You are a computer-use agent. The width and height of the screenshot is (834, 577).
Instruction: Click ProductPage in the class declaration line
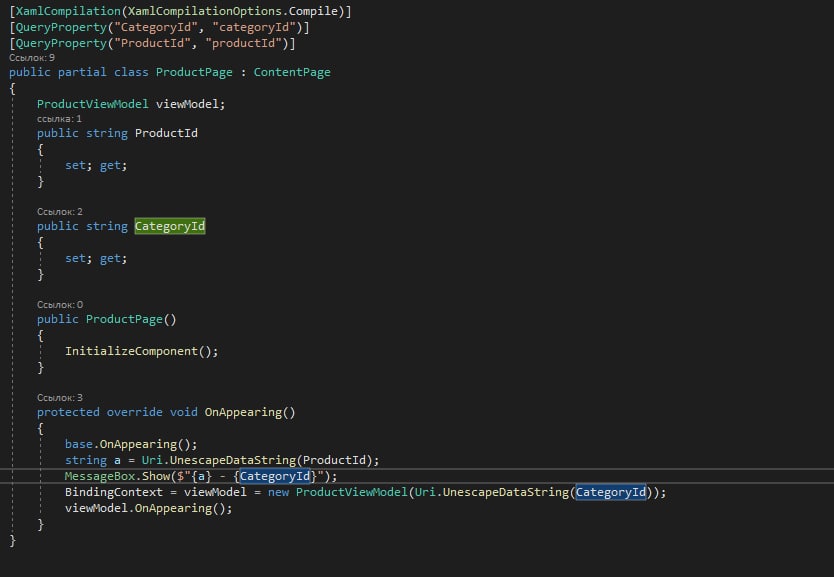point(194,72)
